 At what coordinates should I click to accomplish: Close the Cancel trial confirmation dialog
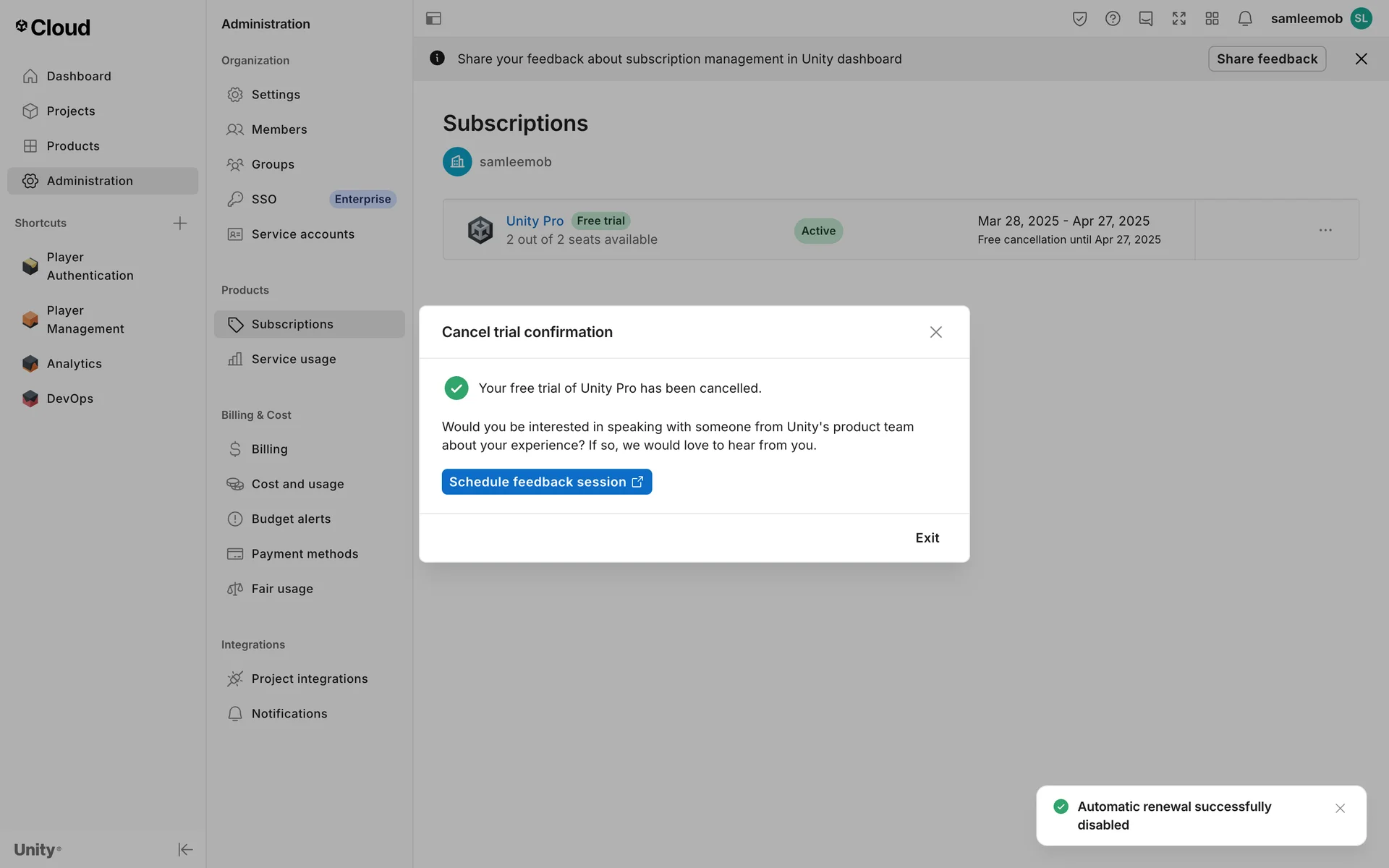click(x=935, y=332)
